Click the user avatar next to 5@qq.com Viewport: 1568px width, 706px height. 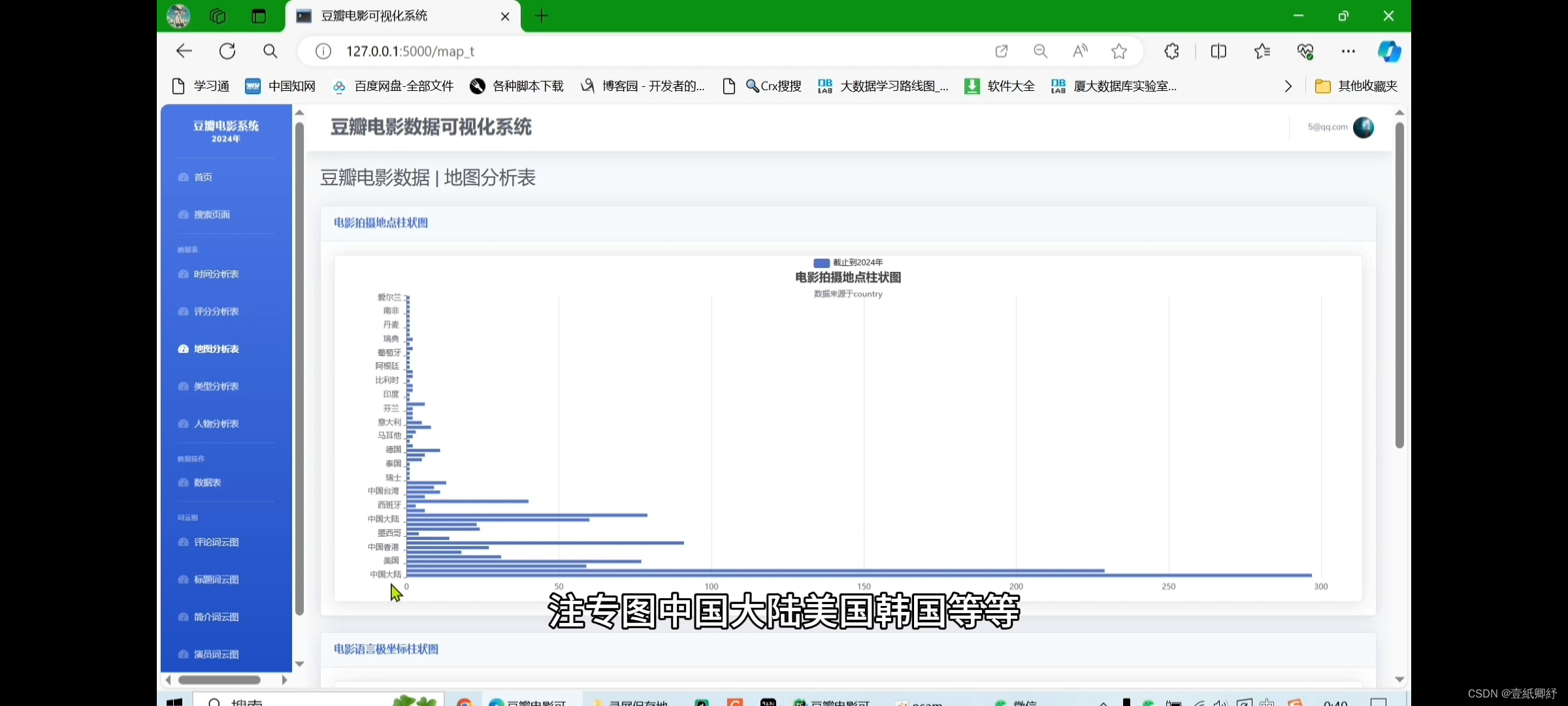(x=1363, y=127)
